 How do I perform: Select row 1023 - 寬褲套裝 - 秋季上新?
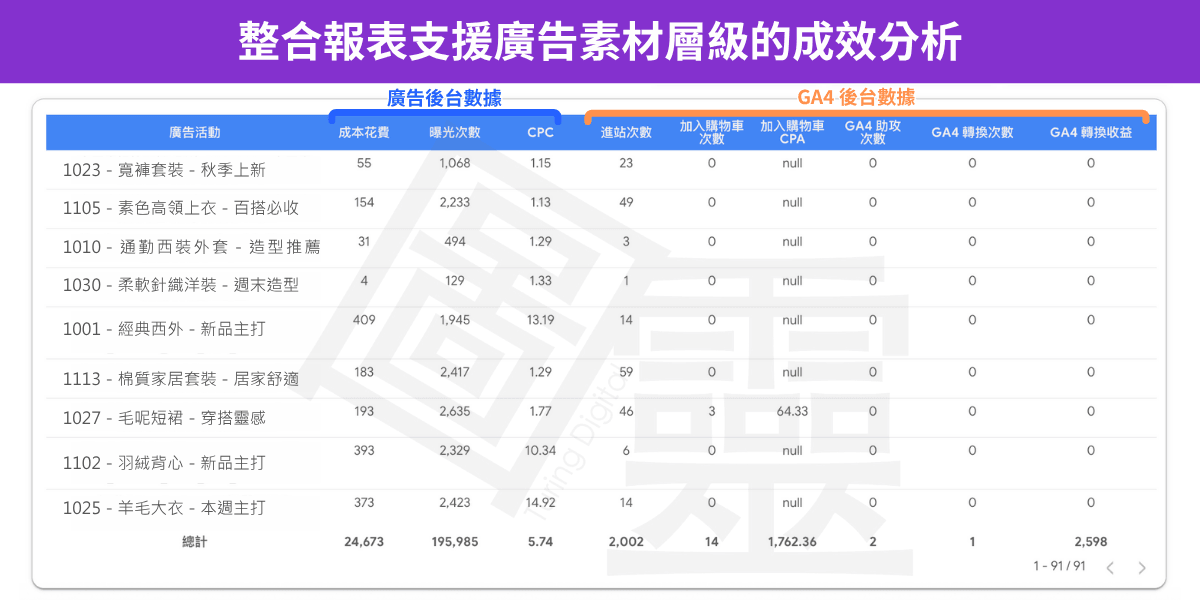(600, 169)
